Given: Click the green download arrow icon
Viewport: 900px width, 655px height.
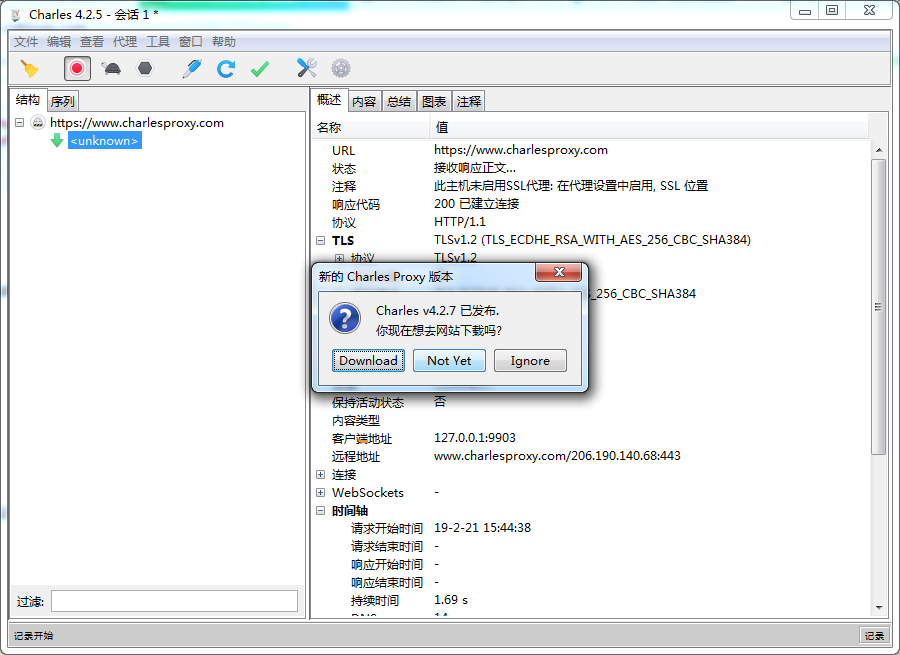Looking at the screenshot, I should [57, 141].
